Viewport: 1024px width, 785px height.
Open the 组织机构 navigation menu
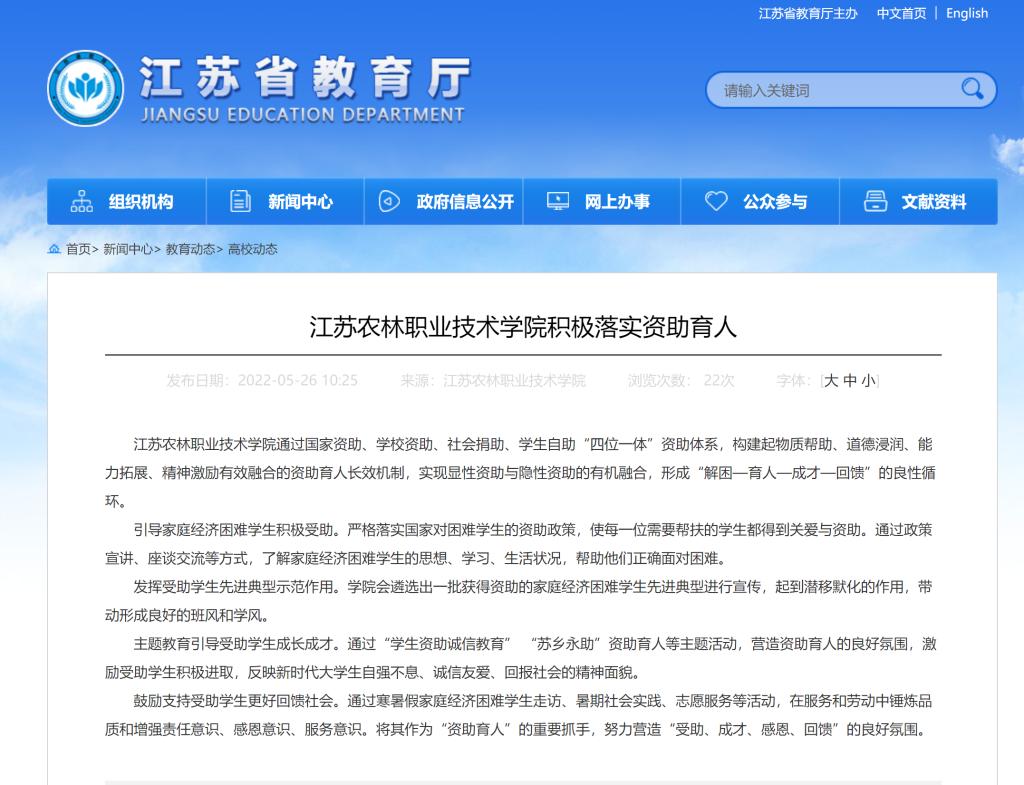point(140,202)
